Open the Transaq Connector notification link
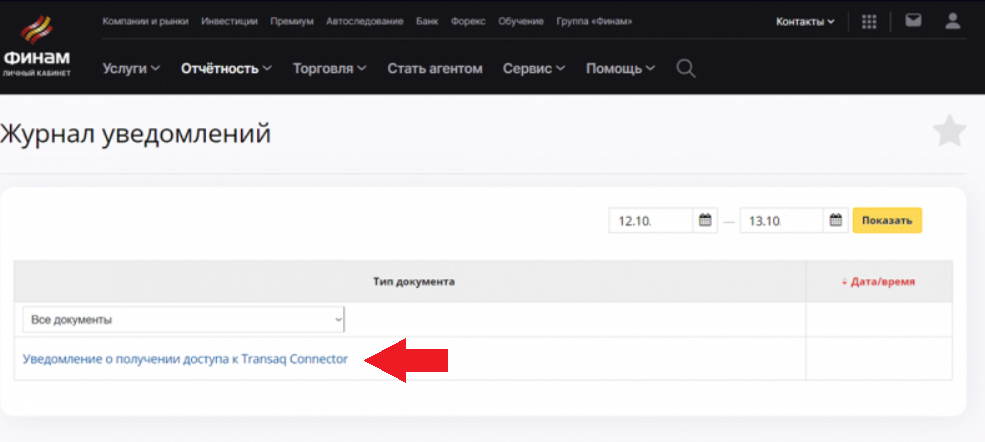985x442 pixels. coord(185,360)
